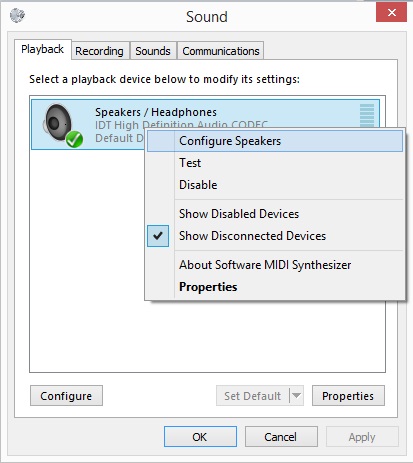Choose Configure Speakers from the context menu

(x=275, y=141)
